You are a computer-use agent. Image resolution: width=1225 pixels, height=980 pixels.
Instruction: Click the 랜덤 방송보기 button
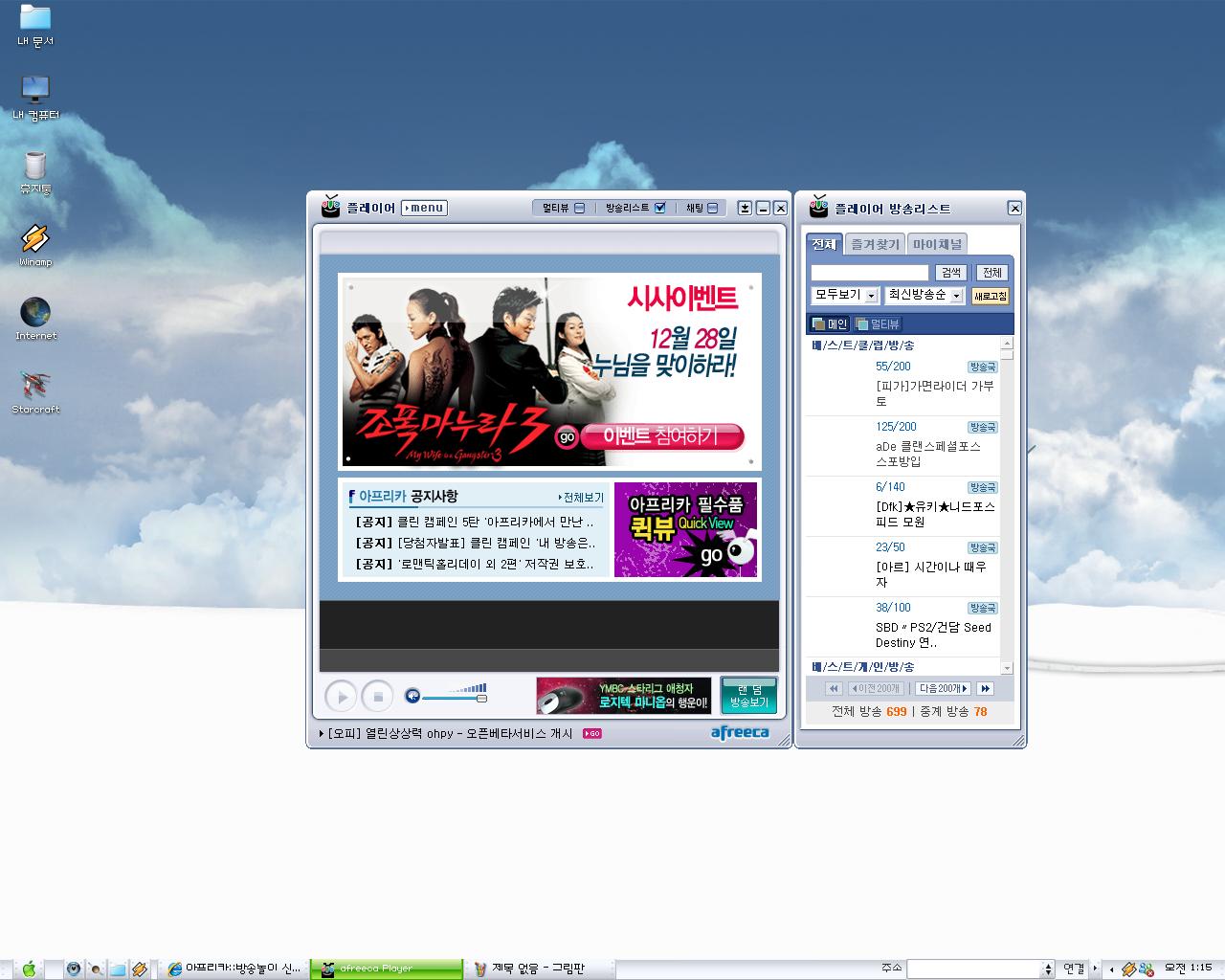tap(748, 696)
